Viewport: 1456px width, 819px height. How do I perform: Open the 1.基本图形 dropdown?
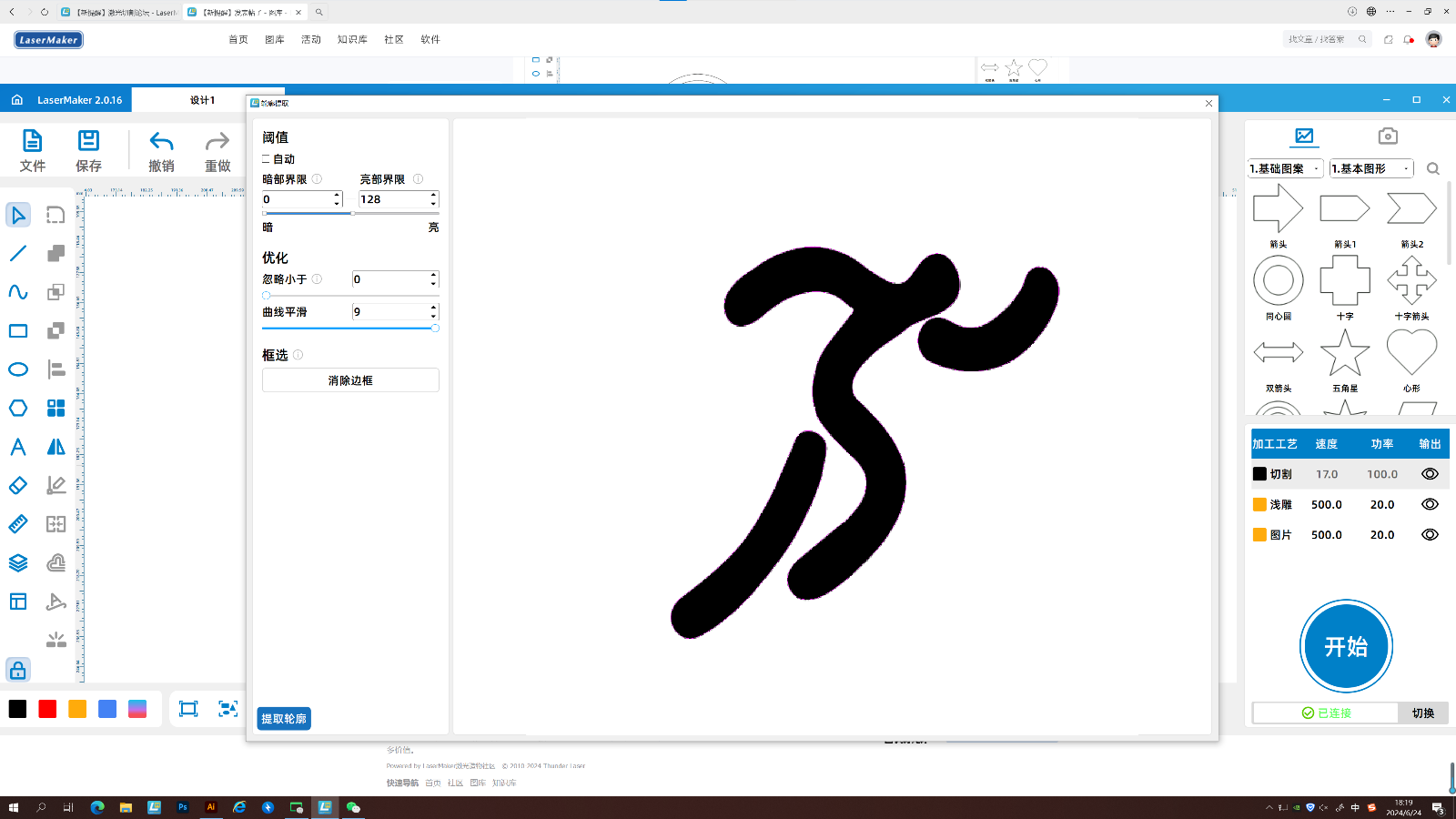[x=1370, y=168]
